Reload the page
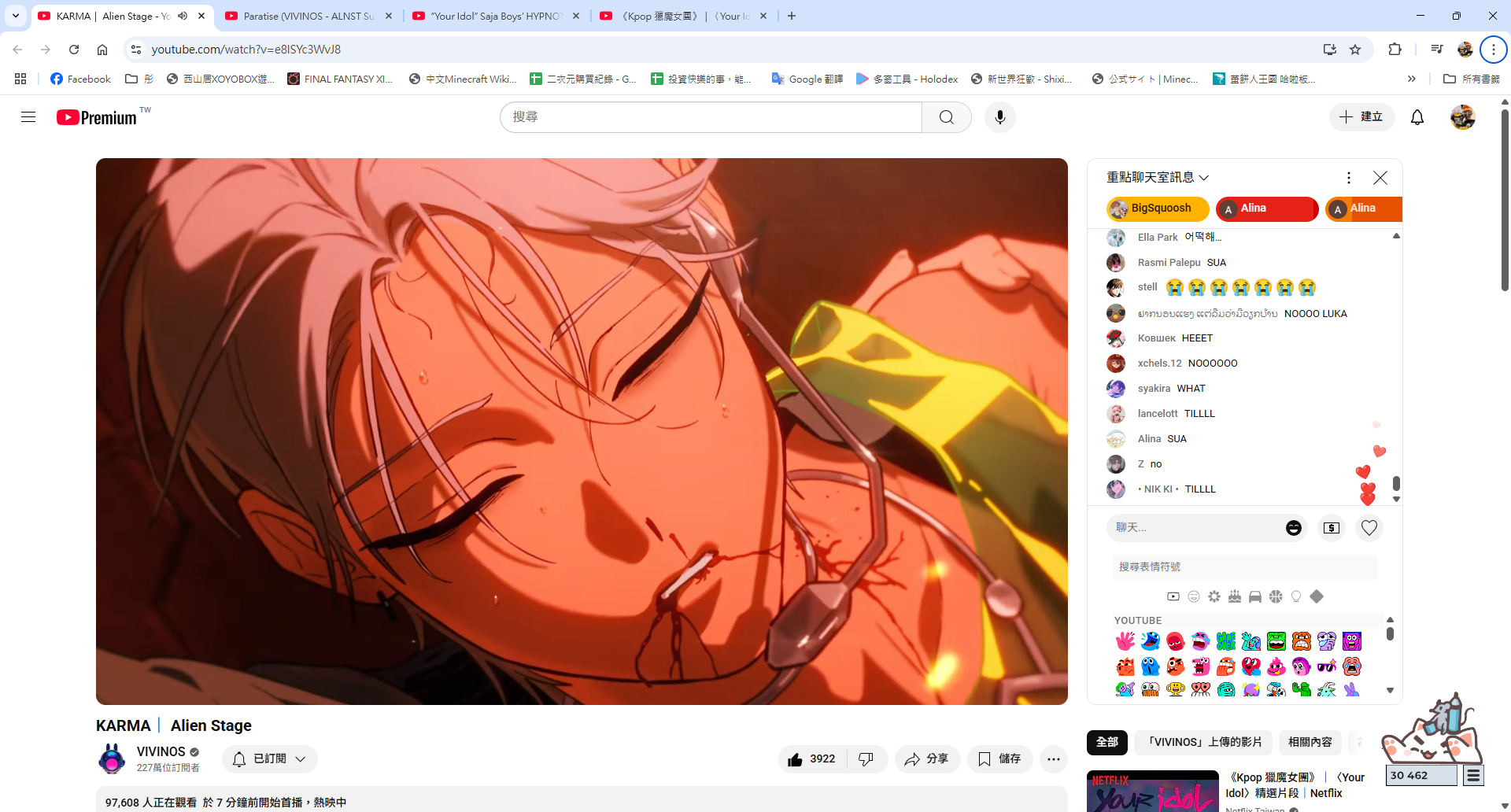 pyautogui.click(x=74, y=50)
